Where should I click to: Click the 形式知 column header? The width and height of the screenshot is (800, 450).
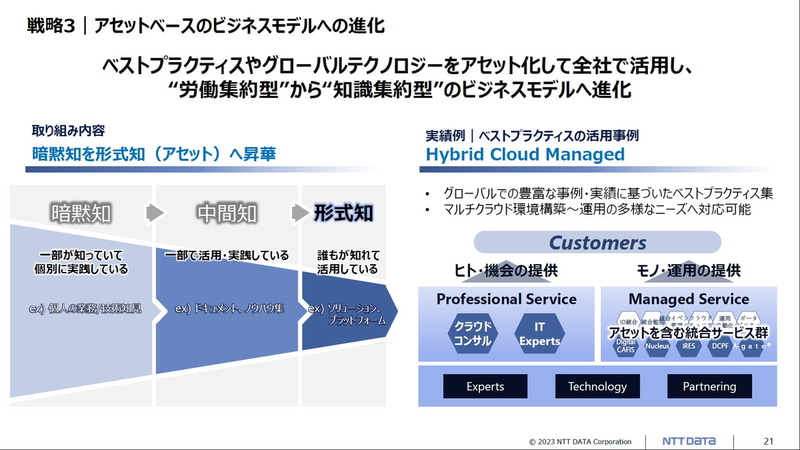point(343,213)
